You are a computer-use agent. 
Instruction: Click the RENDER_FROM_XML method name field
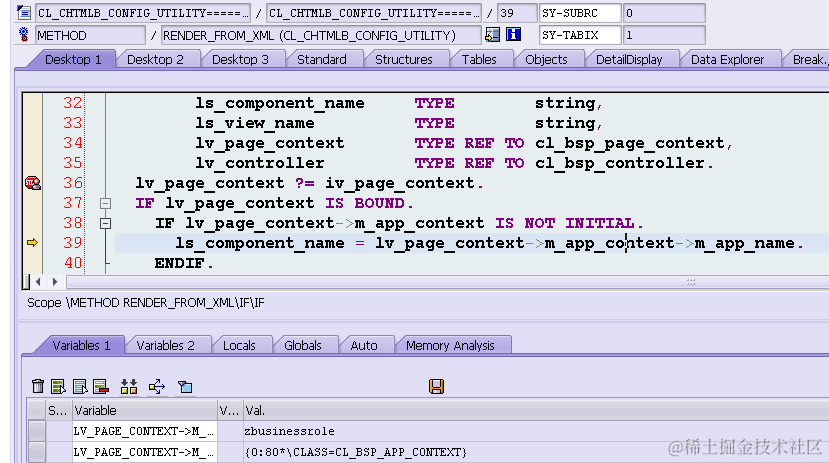tap(321, 35)
